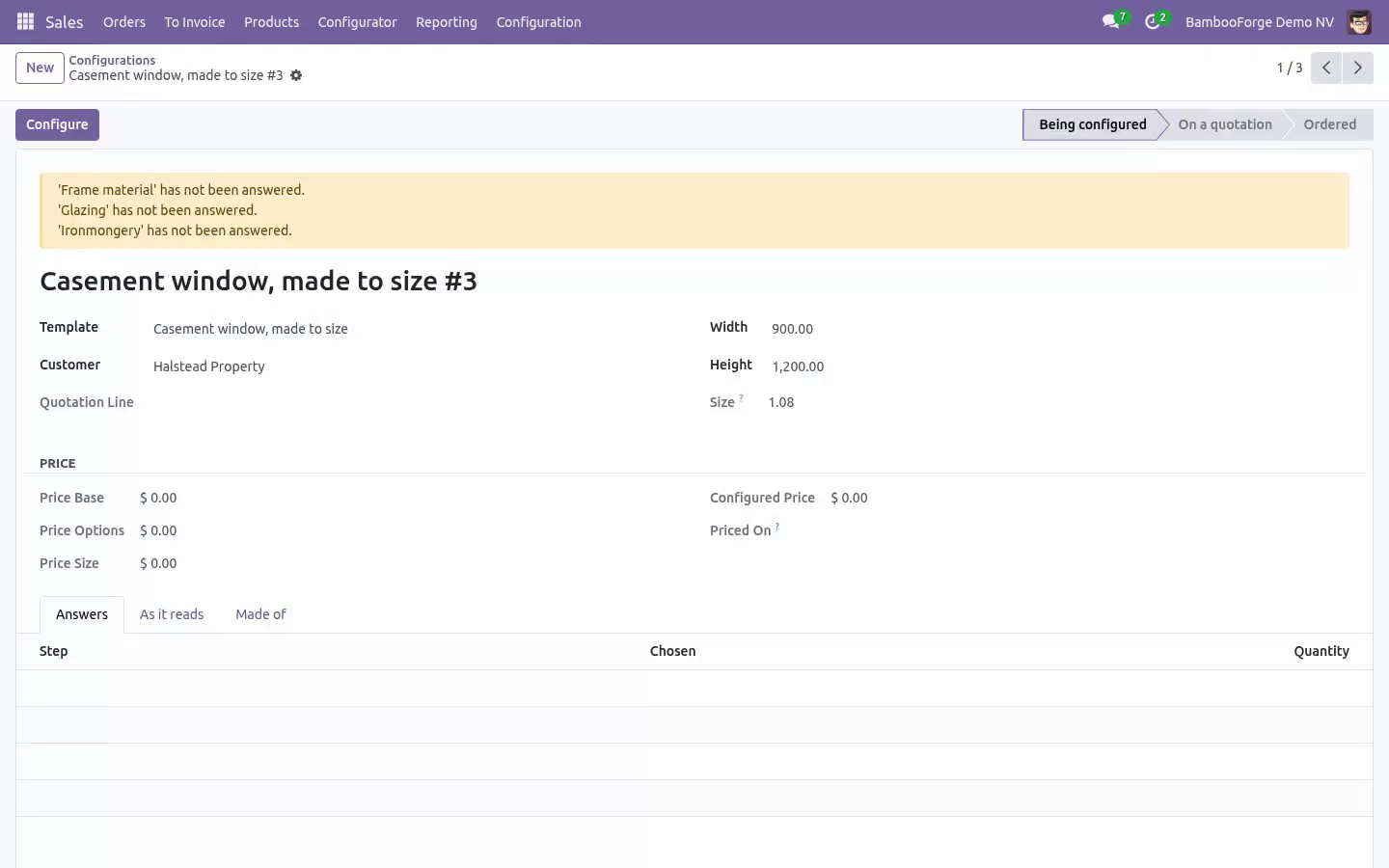Open the apps grid home menu
1389x868 pixels.
point(26,21)
